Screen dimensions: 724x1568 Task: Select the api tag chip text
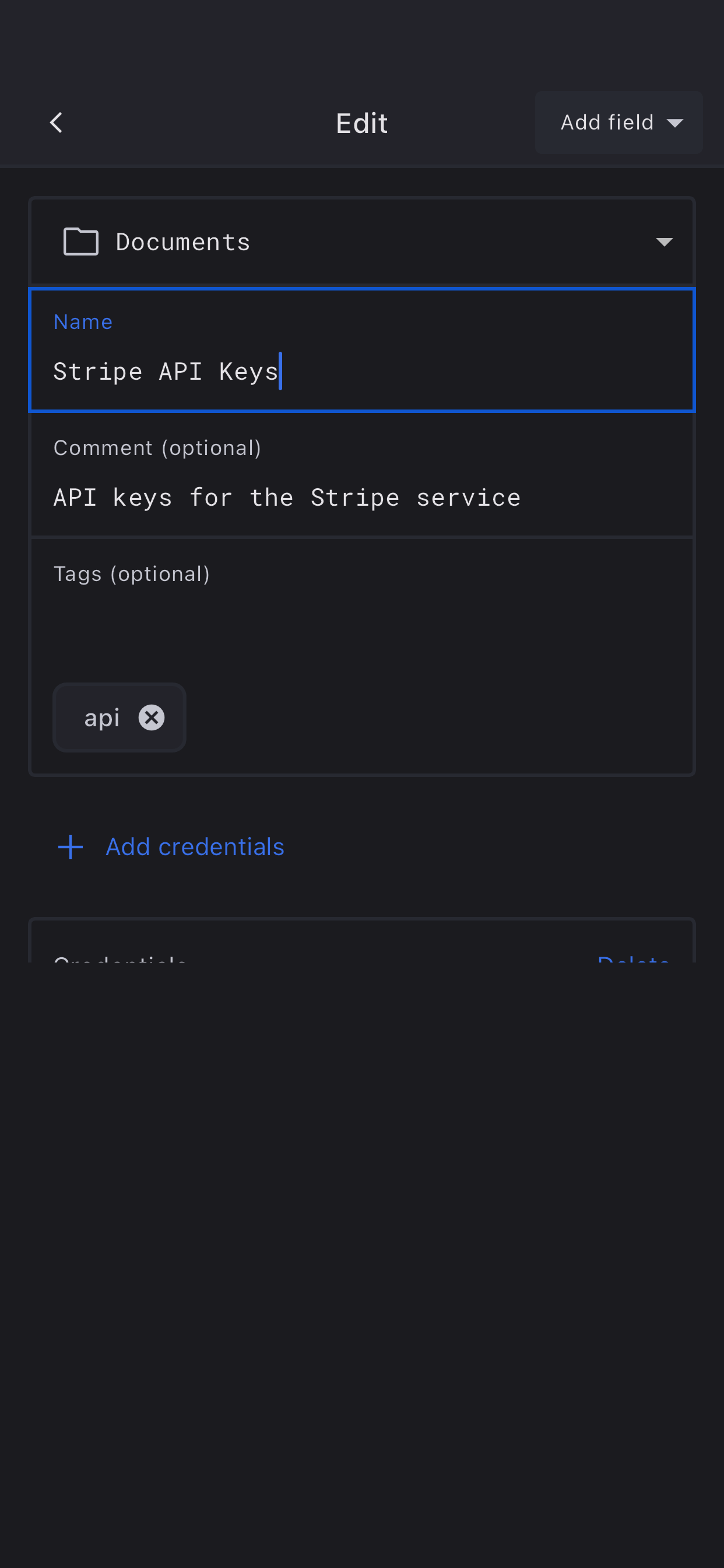point(101,717)
